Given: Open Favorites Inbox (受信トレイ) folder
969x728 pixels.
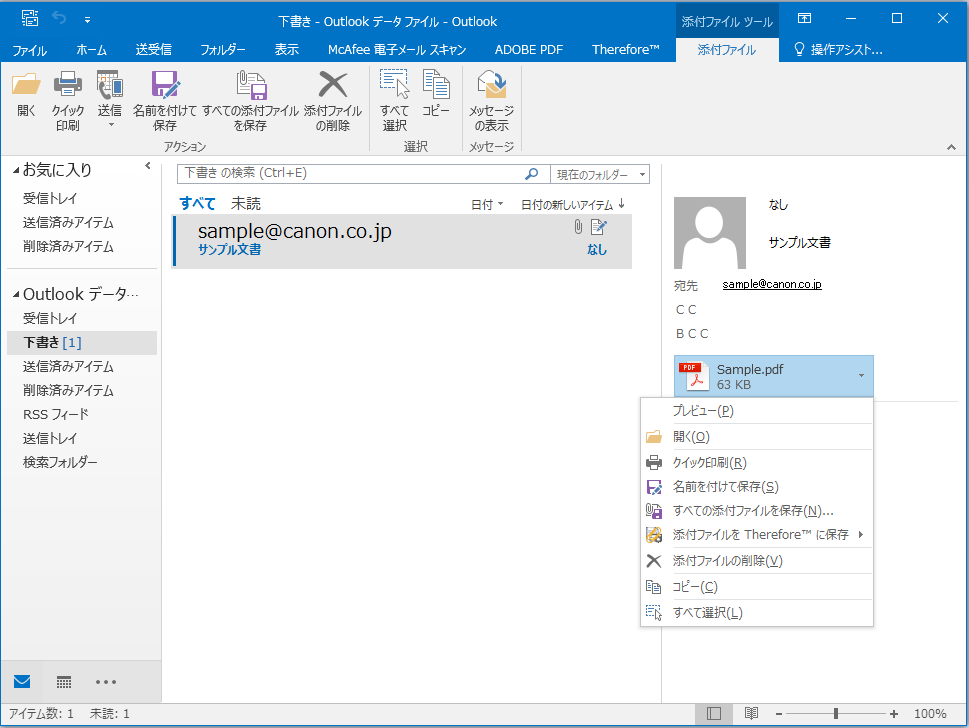Looking at the screenshot, I should pos(49,198).
